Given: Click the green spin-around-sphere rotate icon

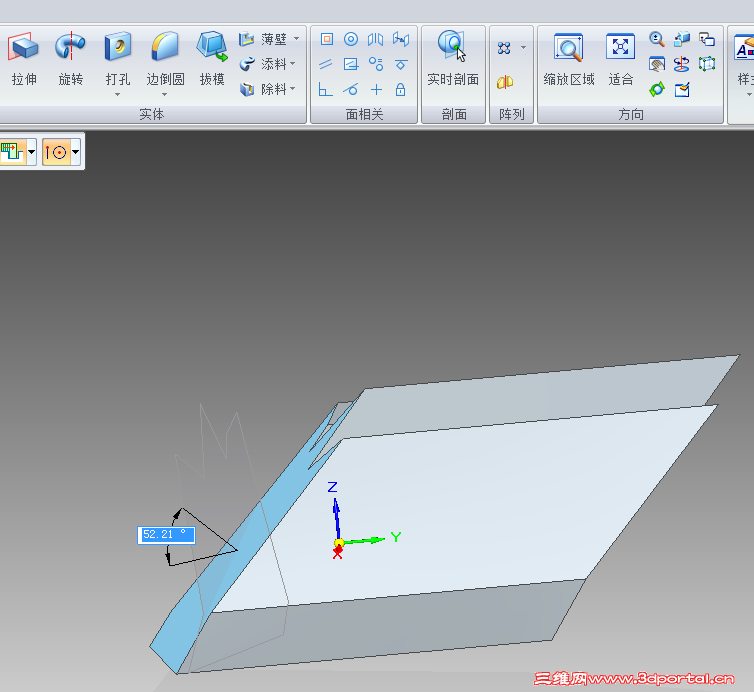Looking at the screenshot, I should click(657, 89).
